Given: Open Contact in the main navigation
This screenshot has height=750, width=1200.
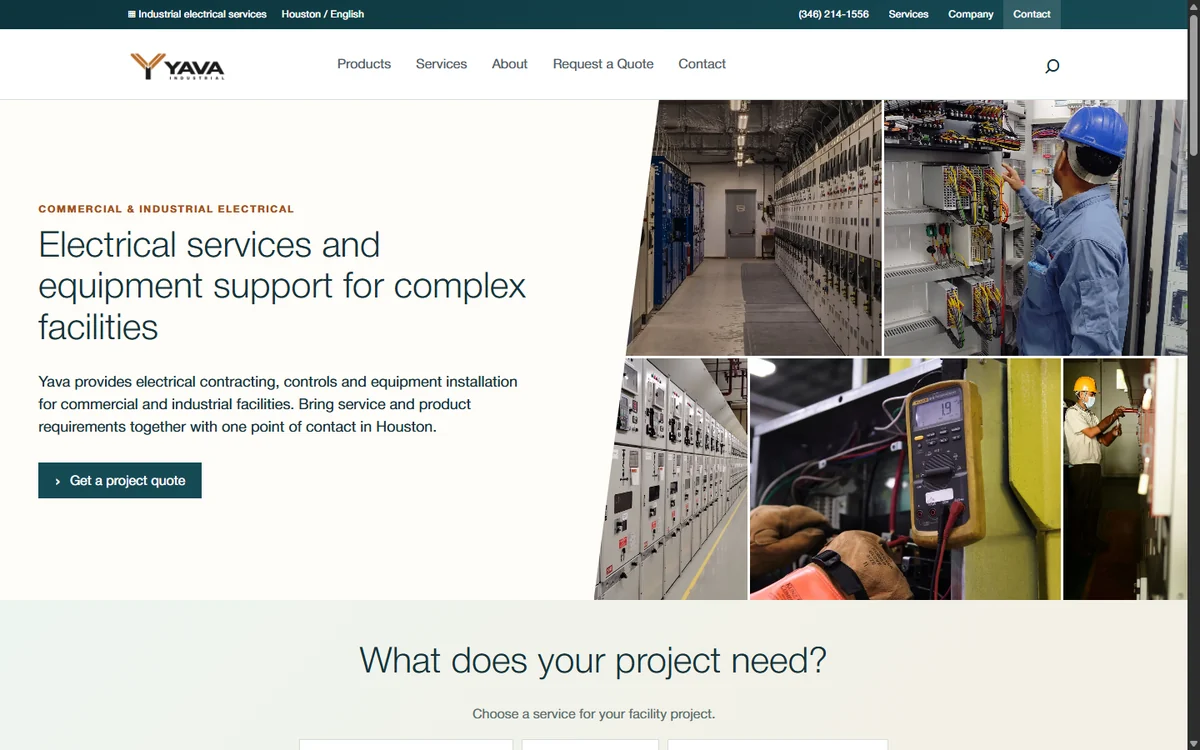Looking at the screenshot, I should pos(702,64).
